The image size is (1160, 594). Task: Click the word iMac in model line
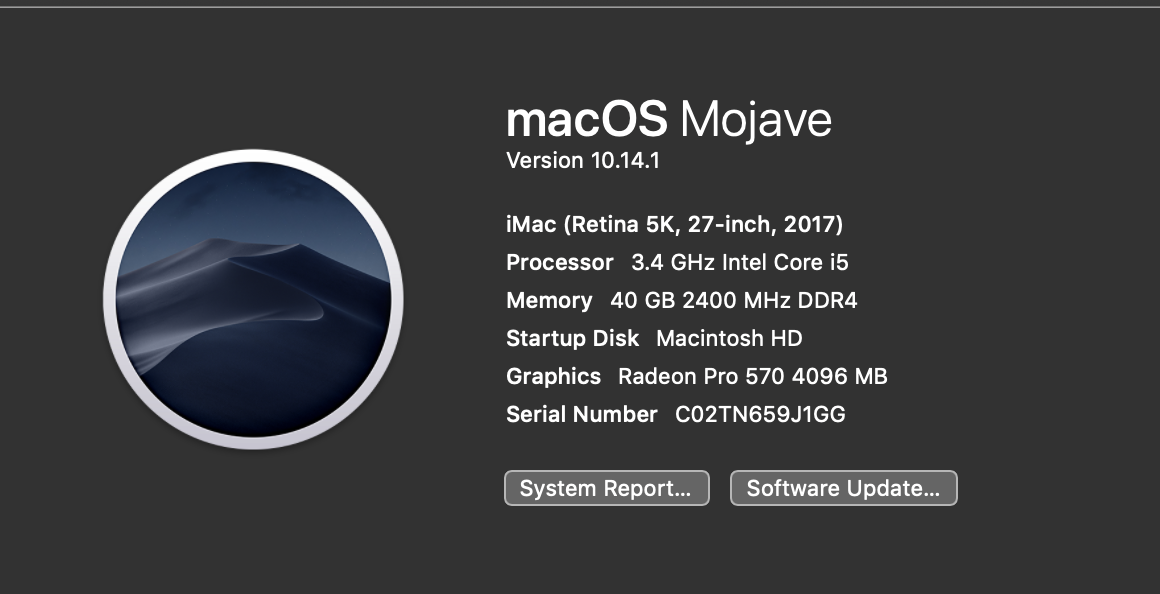(531, 224)
